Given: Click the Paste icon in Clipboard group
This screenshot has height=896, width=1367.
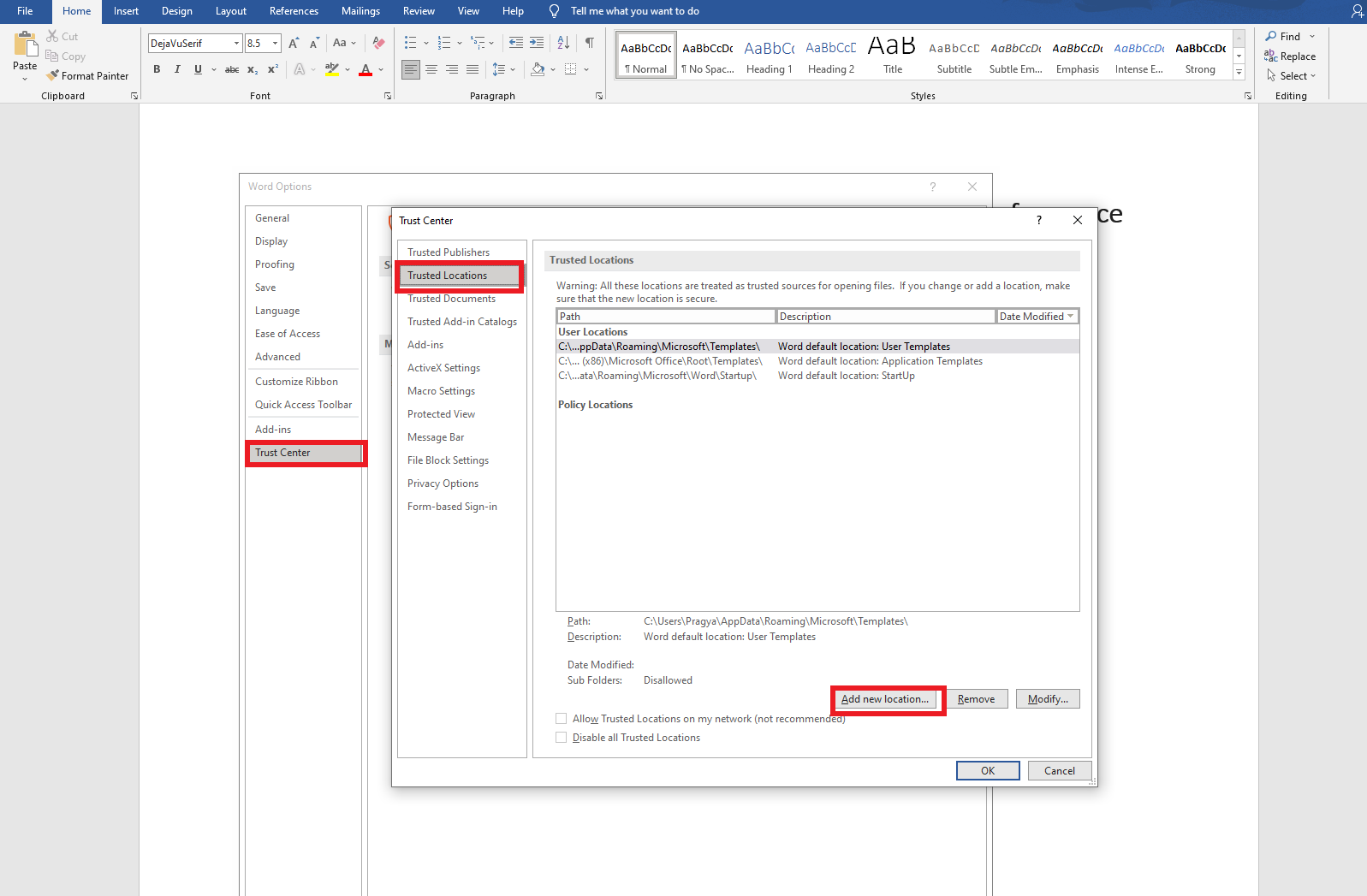Looking at the screenshot, I should [25, 45].
